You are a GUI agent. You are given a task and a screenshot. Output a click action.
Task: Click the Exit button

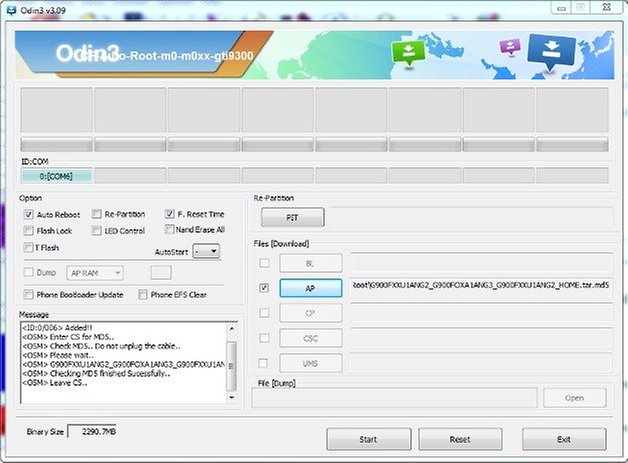pyautogui.click(x=564, y=439)
